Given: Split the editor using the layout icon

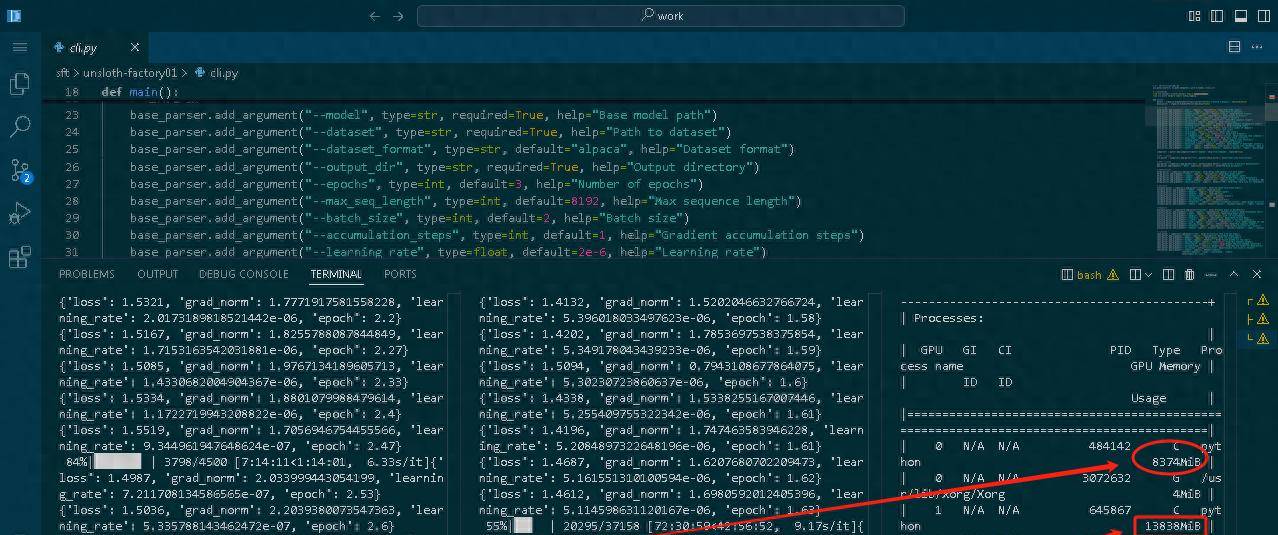Looking at the screenshot, I should point(1234,47).
